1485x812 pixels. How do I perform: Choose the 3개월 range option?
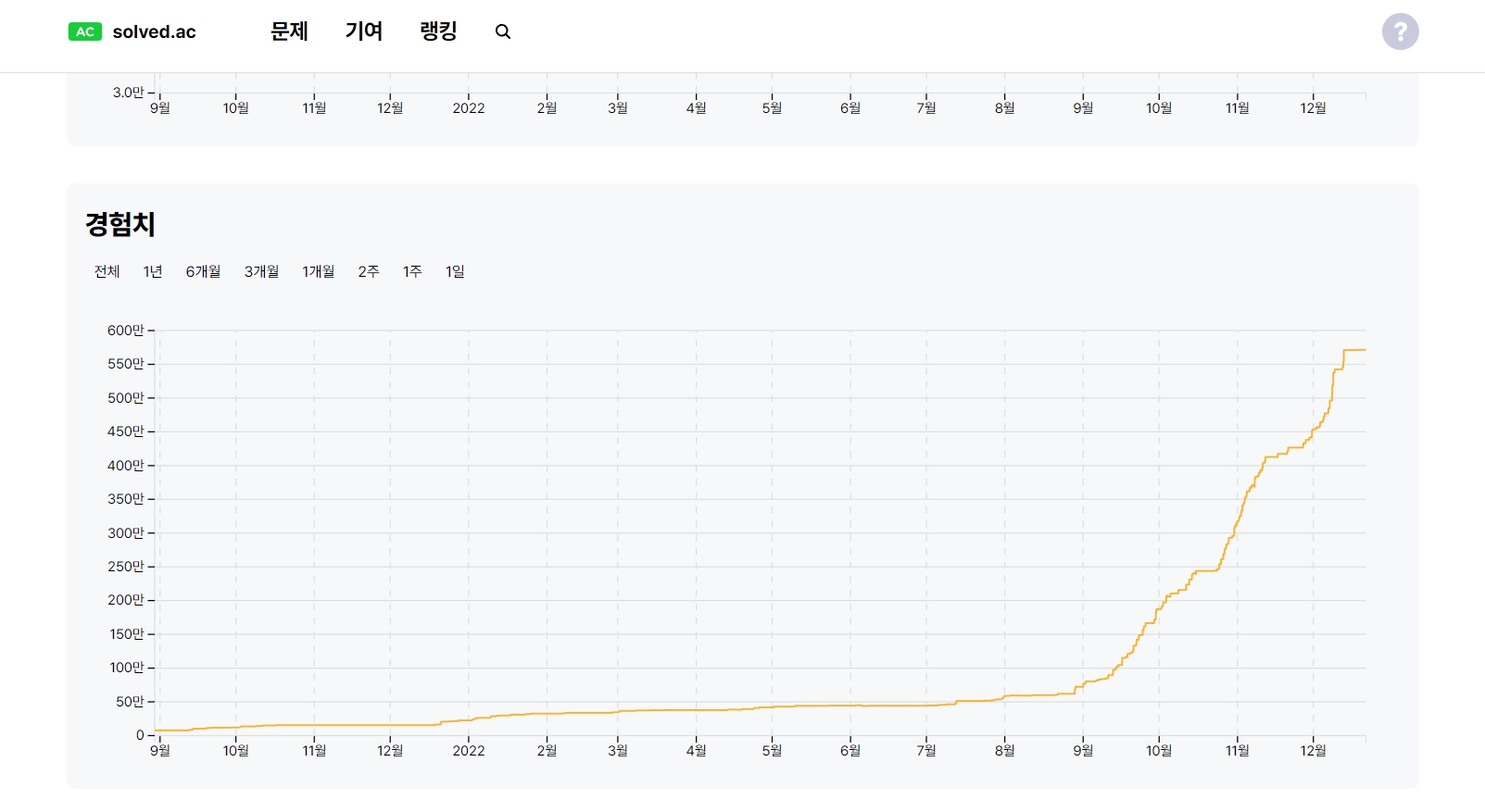coord(261,271)
